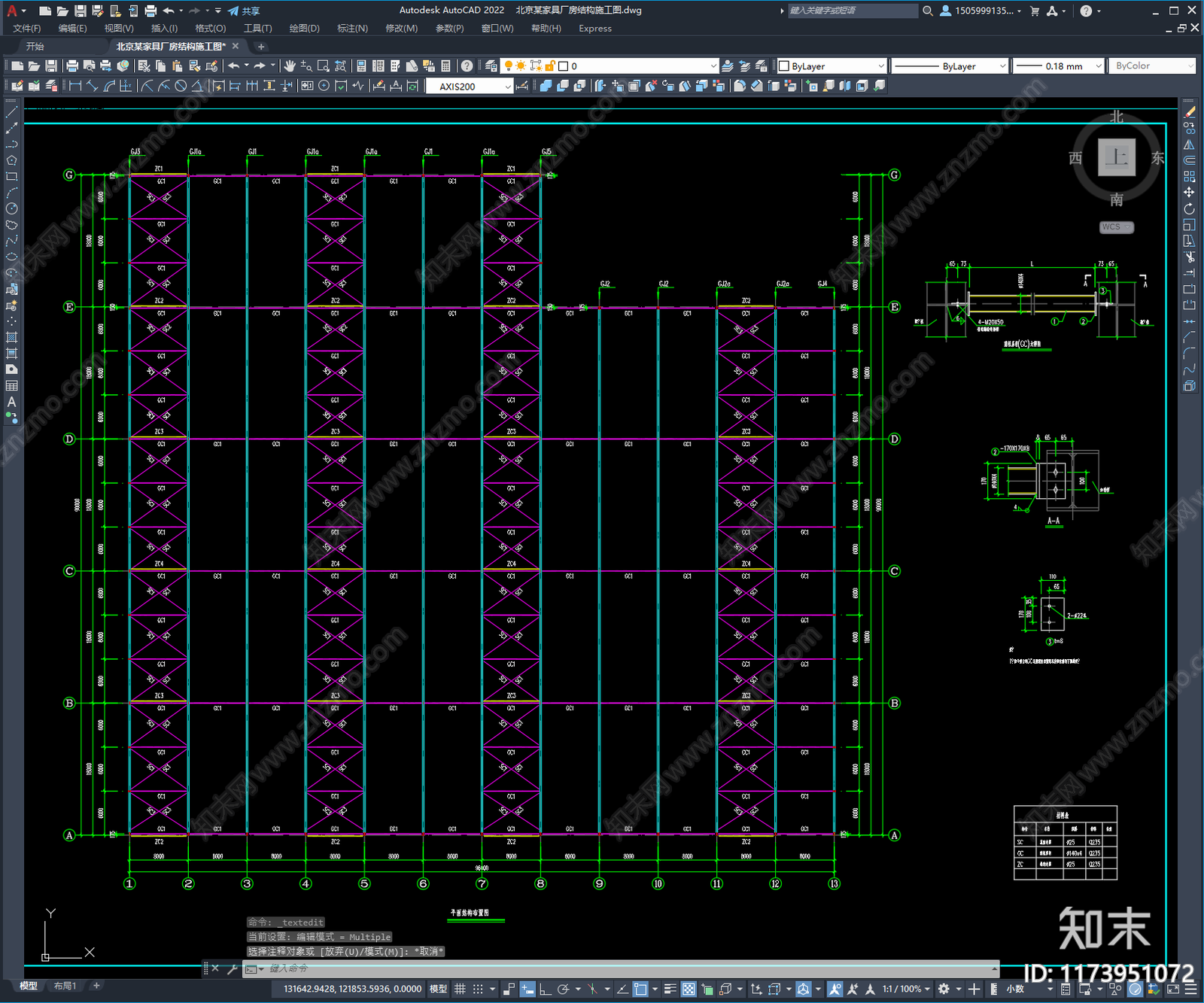The height and width of the screenshot is (1003, 1204).
Task: Click the Pan hand icon
Action: tap(290, 66)
